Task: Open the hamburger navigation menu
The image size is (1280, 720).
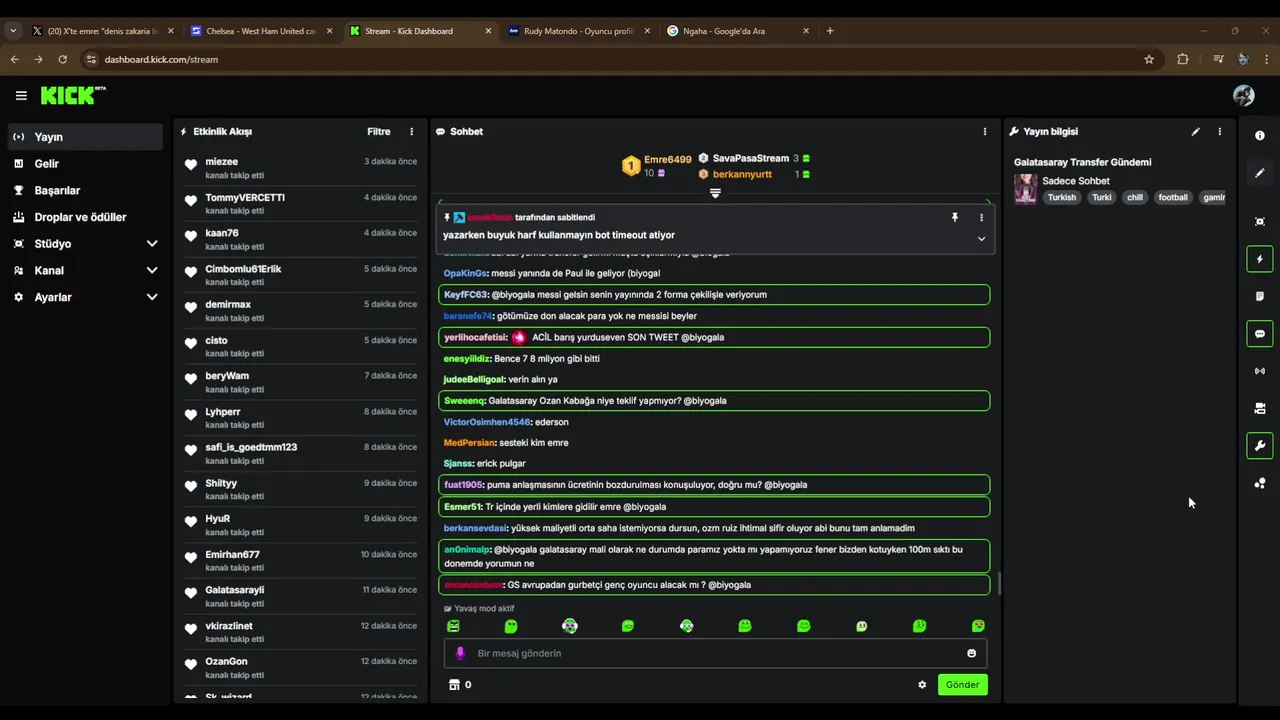Action: (21, 96)
